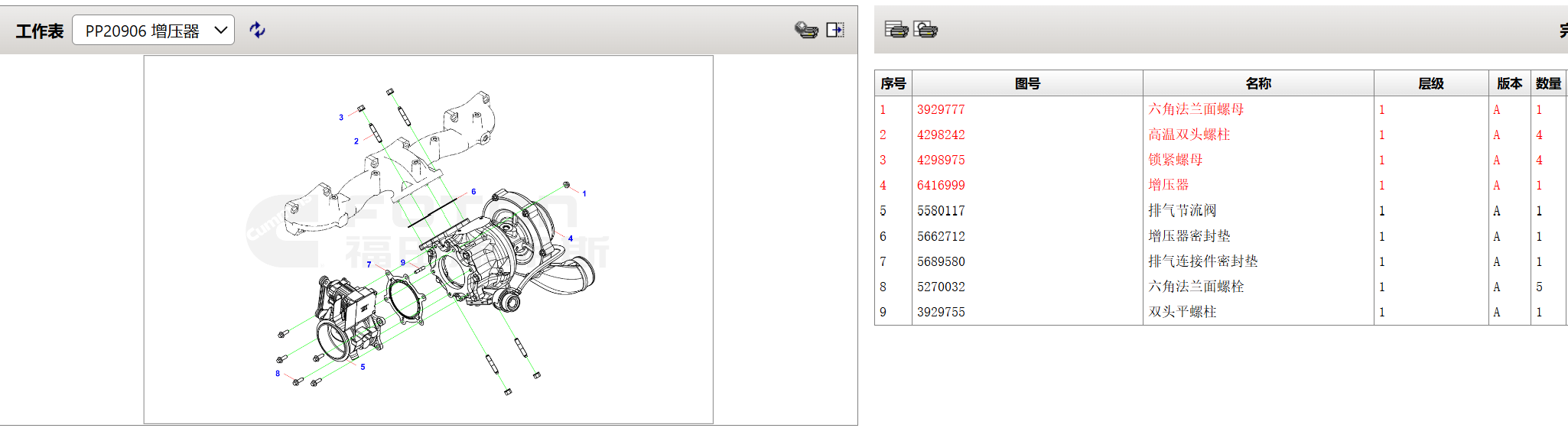Click callout number 8 near bottom-left bolts
Image resolution: width=1568 pixels, height=428 pixels.
278,374
